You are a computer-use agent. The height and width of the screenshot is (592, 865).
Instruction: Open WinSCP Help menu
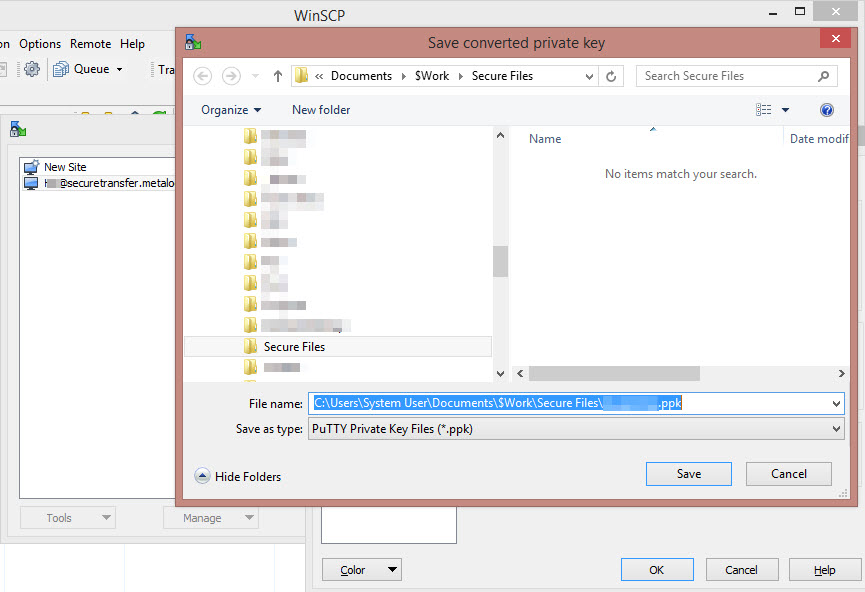click(x=132, y=44)
